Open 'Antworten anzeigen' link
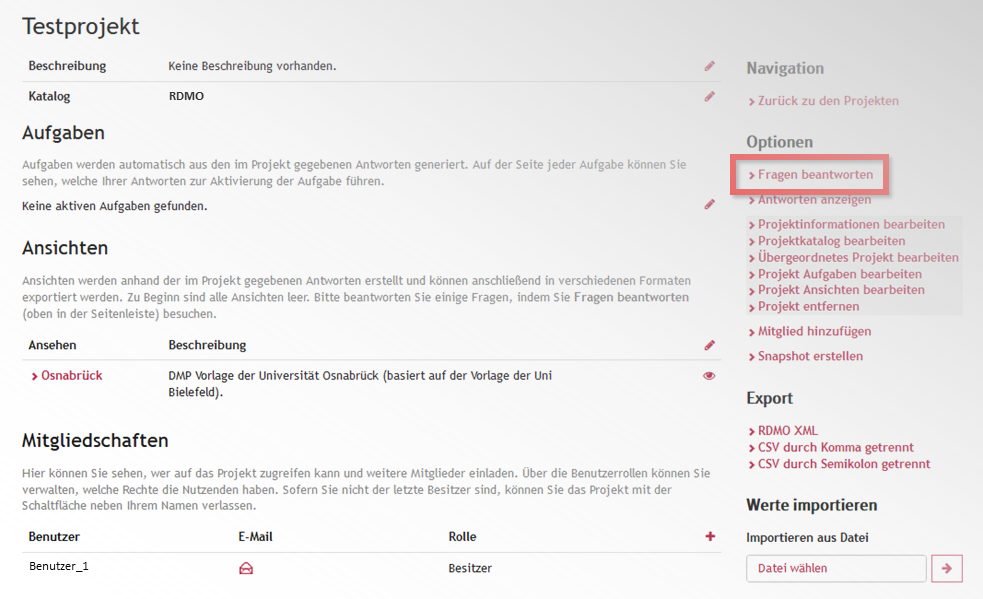Image resolution: width=983 pixels, height=599 pixels. (x=814, y=200)
